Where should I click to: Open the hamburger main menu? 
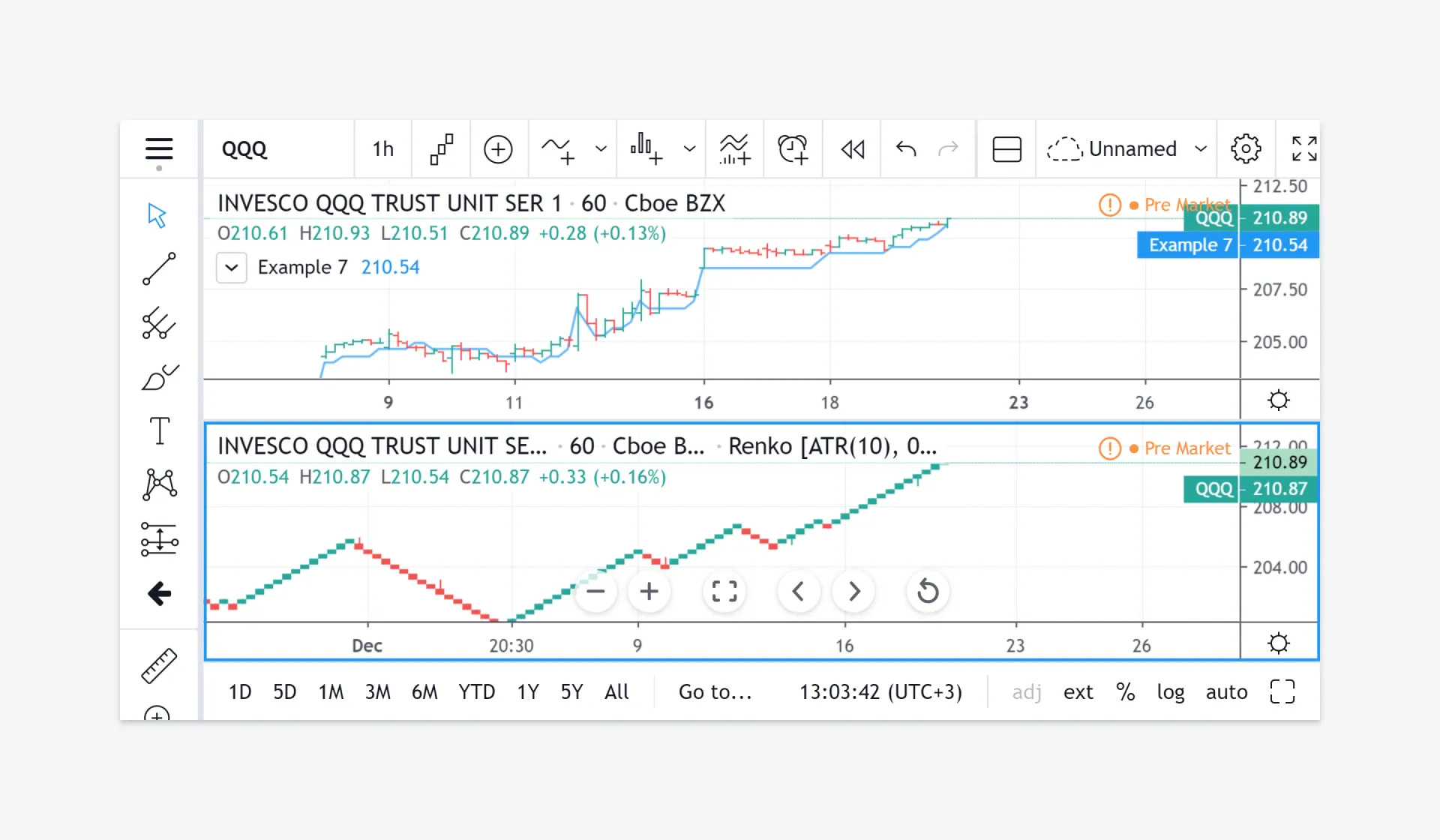[x=159, y=149]
